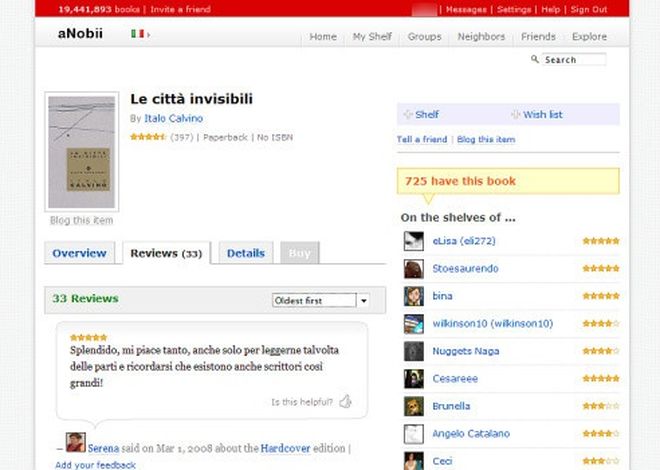Screen dimensions: 660x470
Task: Open Nuggets Naga profile link
Action: coord(466,351)
